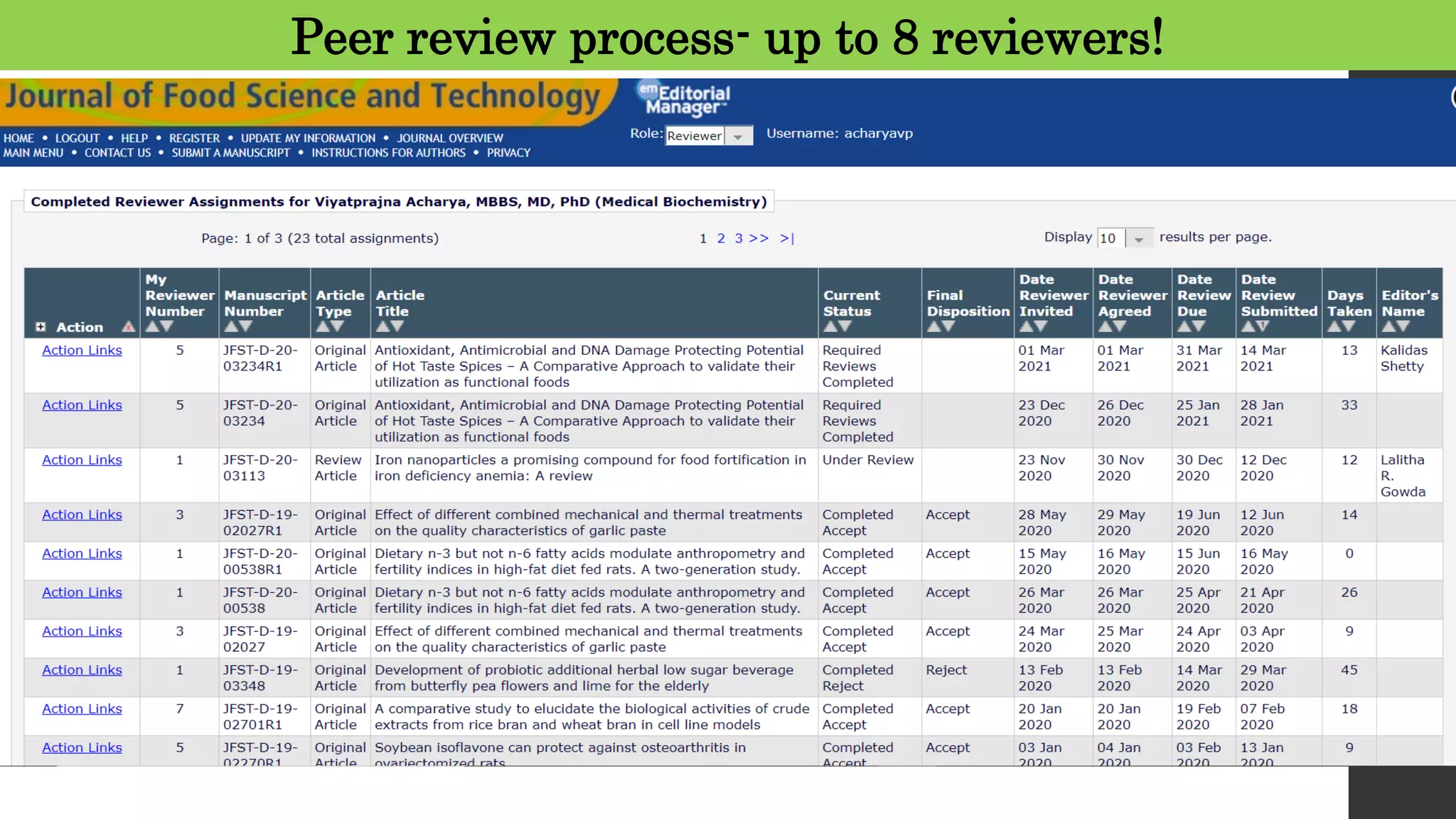The width and height of the screenshot is (1456, 819).
Task: Sort Date Review Submitted ascending arrow
Action: click(x=1248, y=326)
